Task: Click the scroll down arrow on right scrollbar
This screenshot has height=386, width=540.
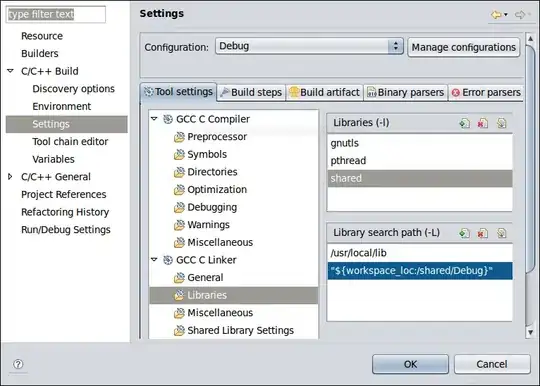Action: 530,332
